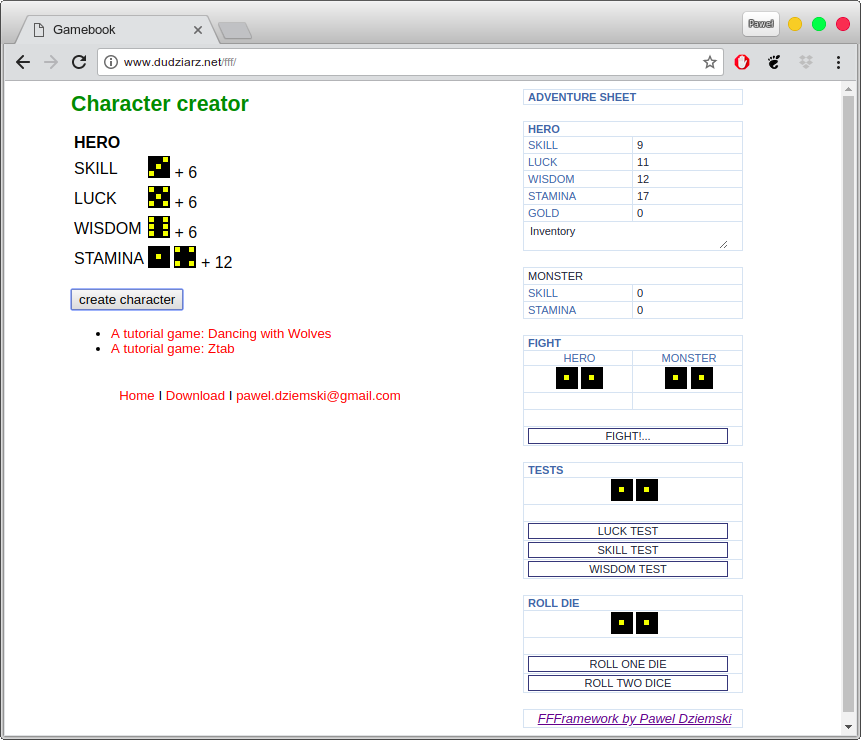Click the LUCK dice icon in character creator
This screenshot has width=861, height=740.
(x=158, y=197)
